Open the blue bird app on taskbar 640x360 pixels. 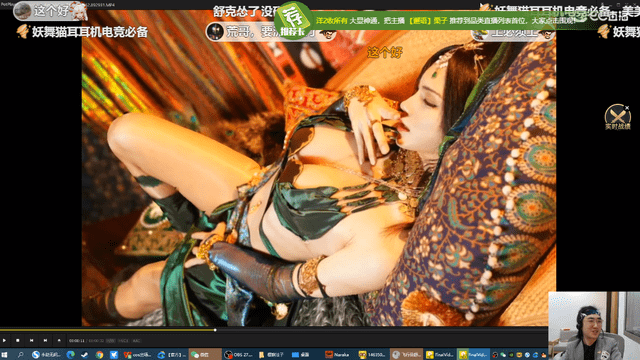[x=113, y=355]
